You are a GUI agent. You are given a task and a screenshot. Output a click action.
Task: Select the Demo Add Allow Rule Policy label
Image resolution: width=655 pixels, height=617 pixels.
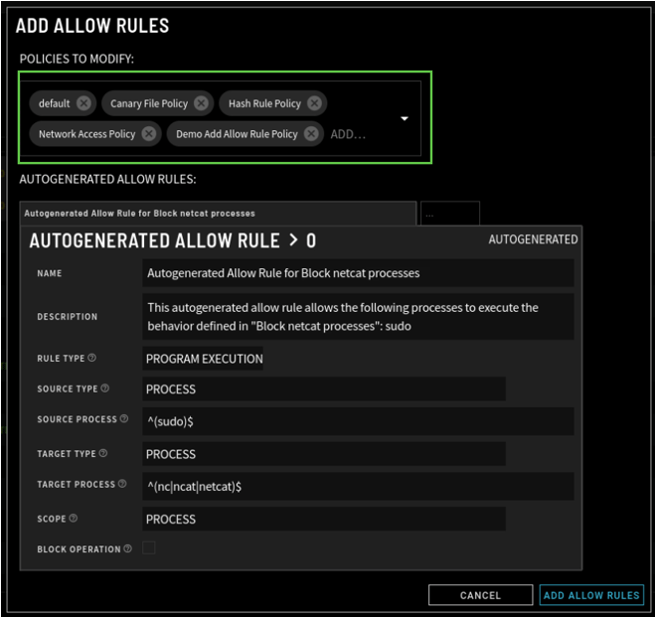tap(237, 134)
